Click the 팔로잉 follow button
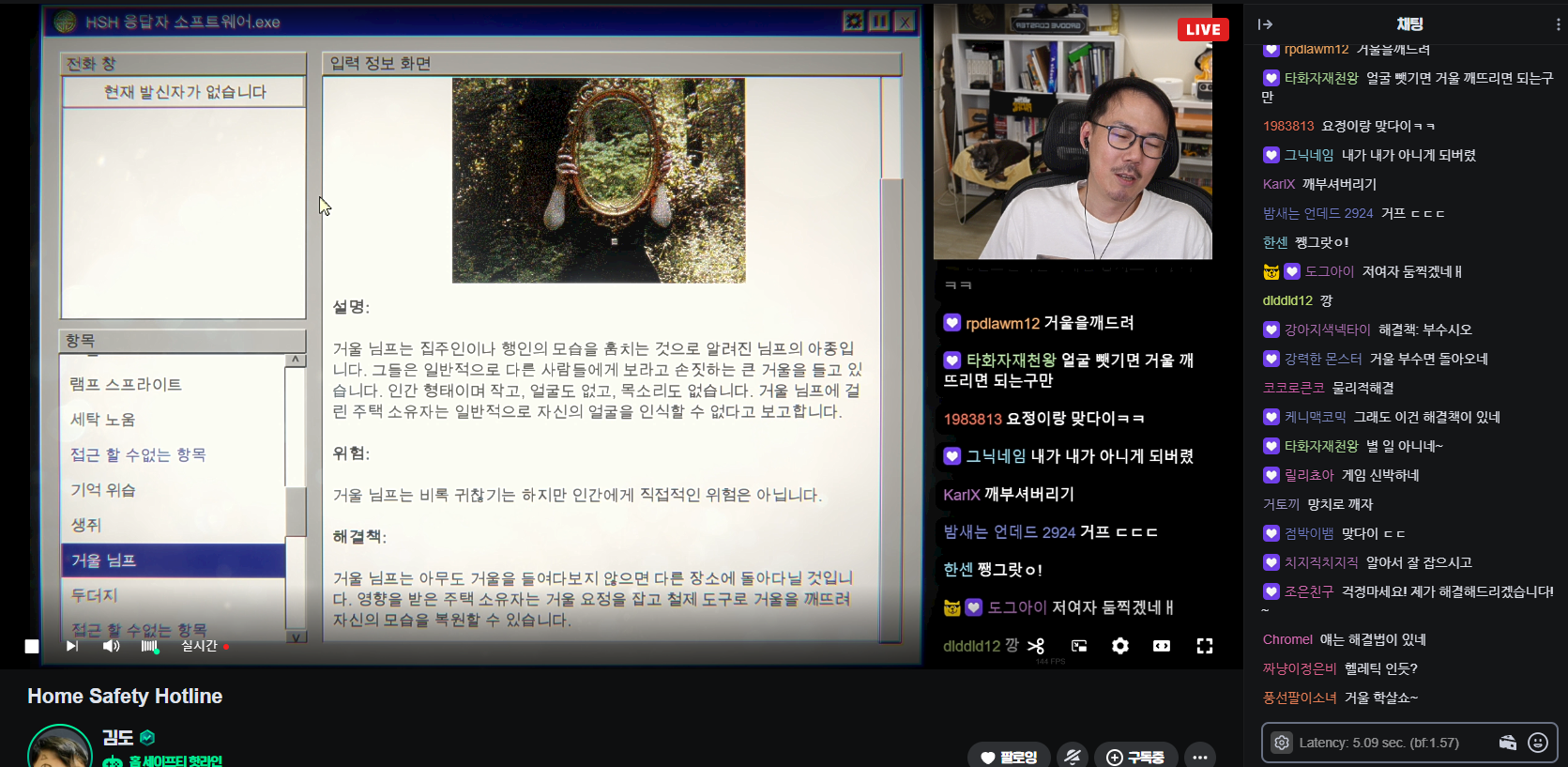This screenshot has height=767, width=1568. click(x=1009, y=757)
